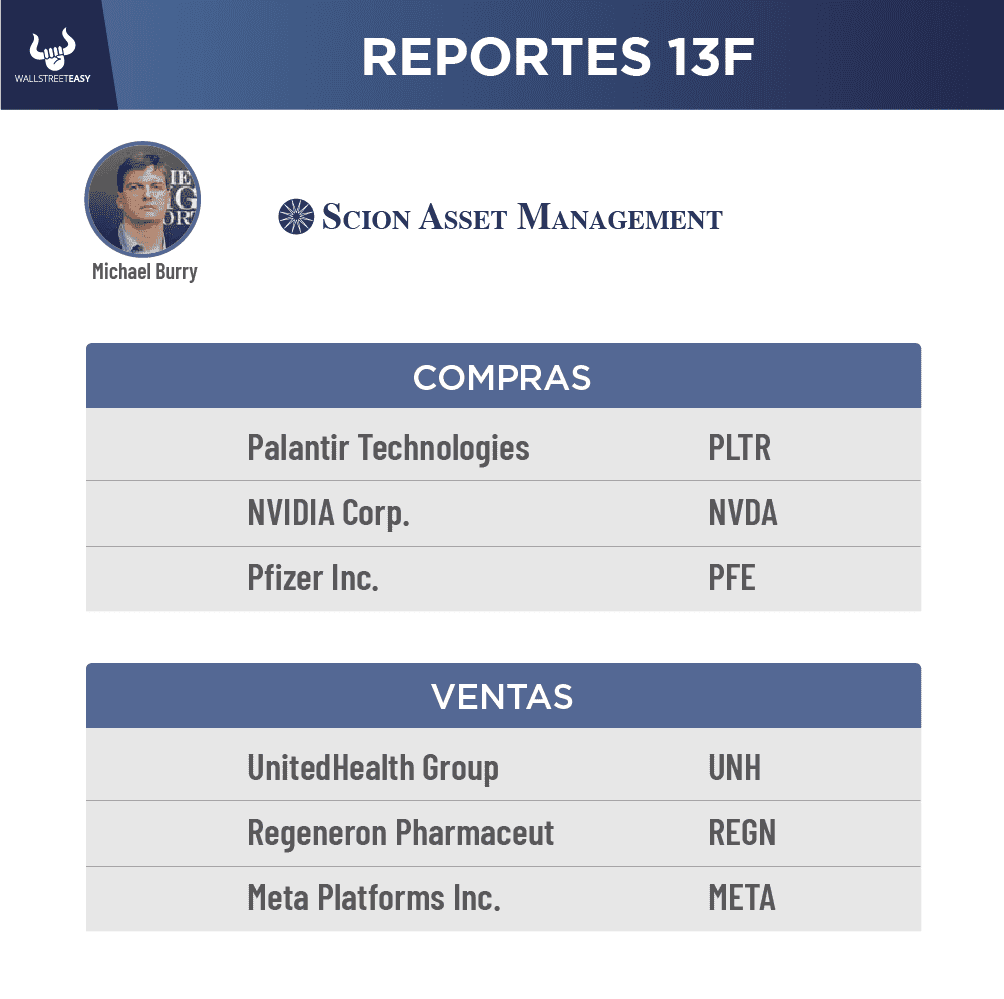Click the UNH ticker symbol
Image resolution: width=1004 pixels, height=999 pixels.
[734, 767]
